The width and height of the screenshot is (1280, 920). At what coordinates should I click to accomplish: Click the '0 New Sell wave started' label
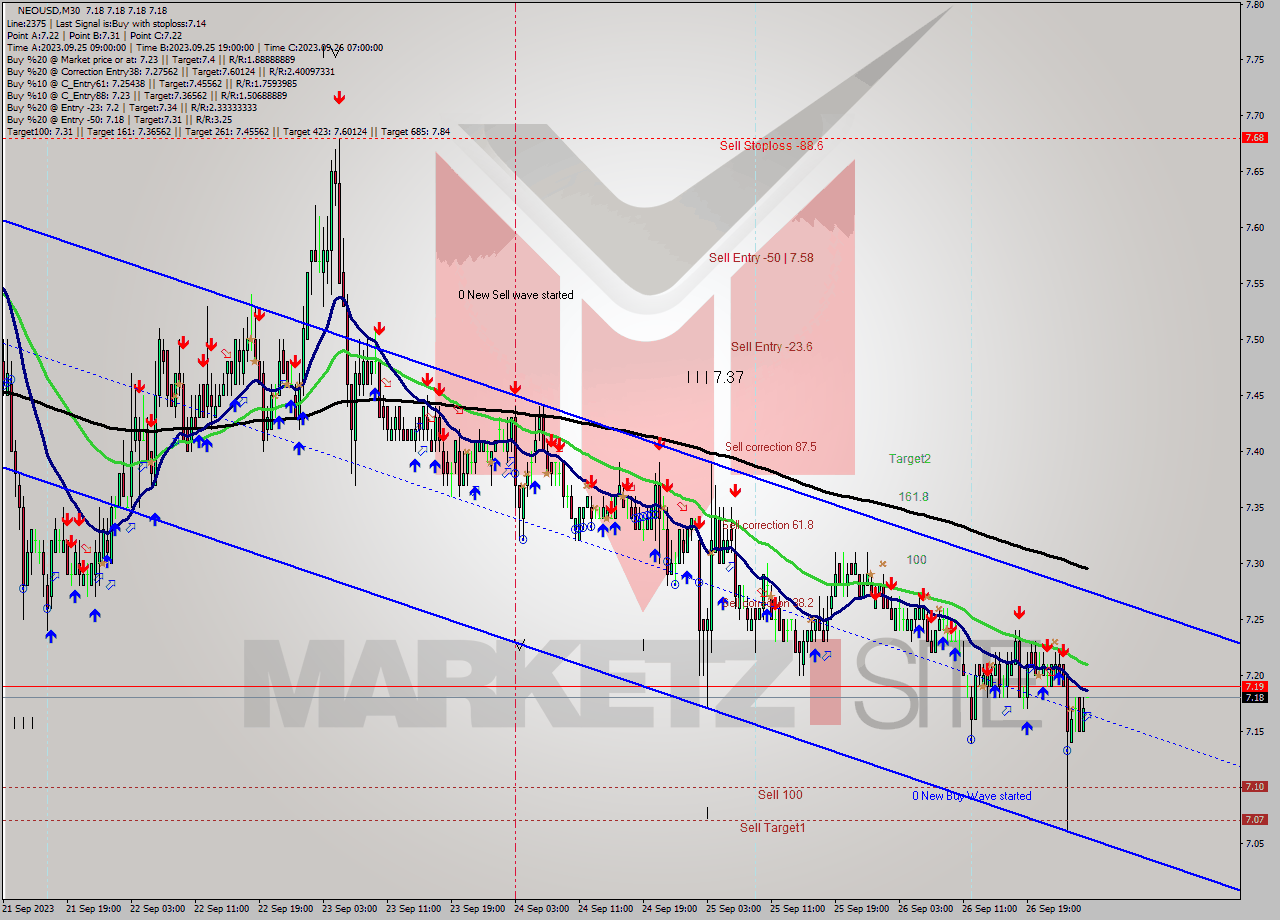(516, 295)
